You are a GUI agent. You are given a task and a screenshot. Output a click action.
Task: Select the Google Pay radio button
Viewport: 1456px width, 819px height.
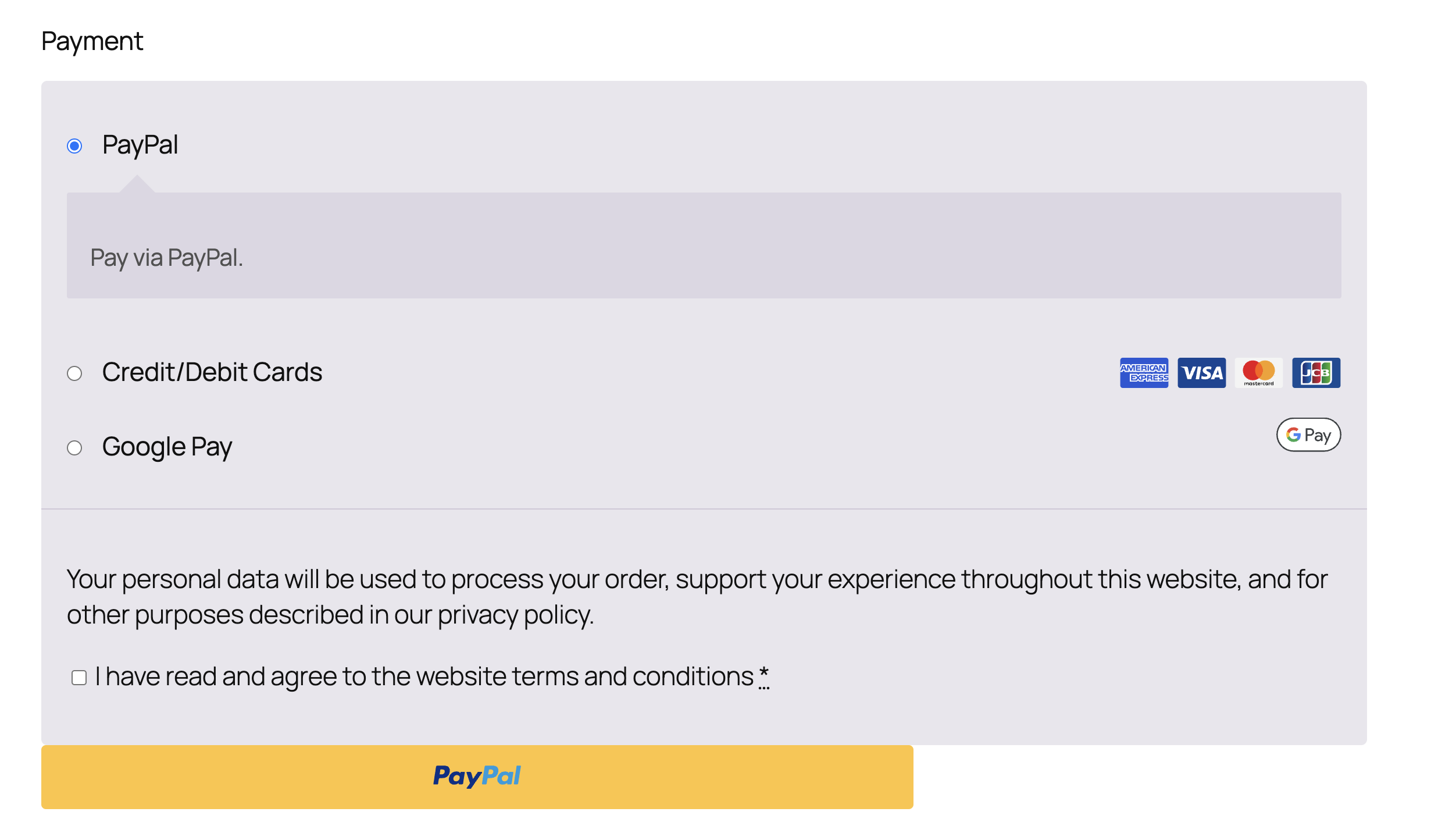74,447
